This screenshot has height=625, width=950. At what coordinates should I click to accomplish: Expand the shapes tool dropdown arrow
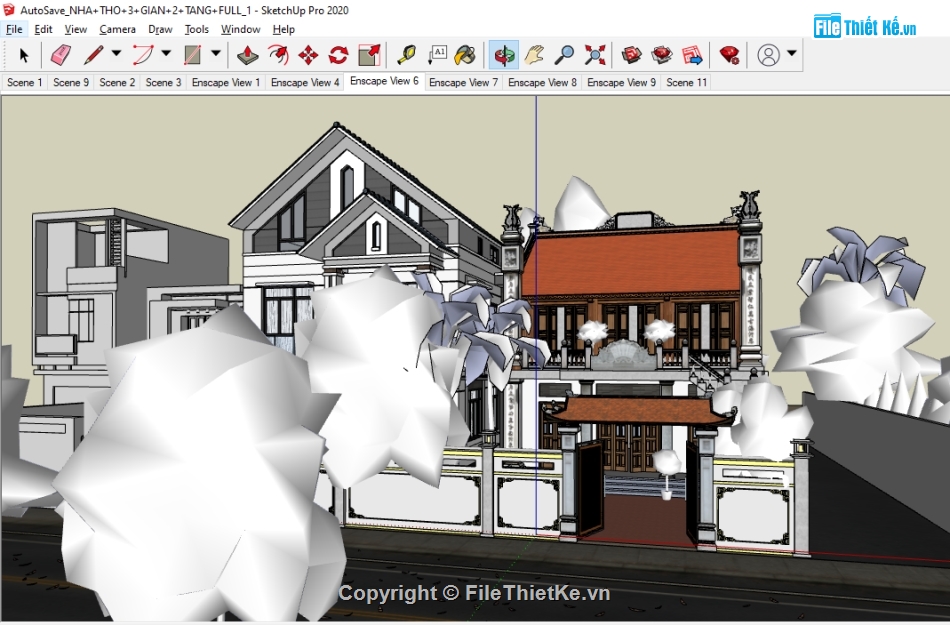(x=216, y=53)
